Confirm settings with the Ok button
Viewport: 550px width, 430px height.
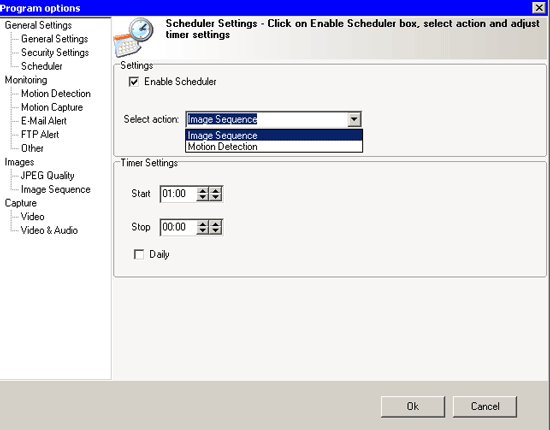(x=413, y=407)
